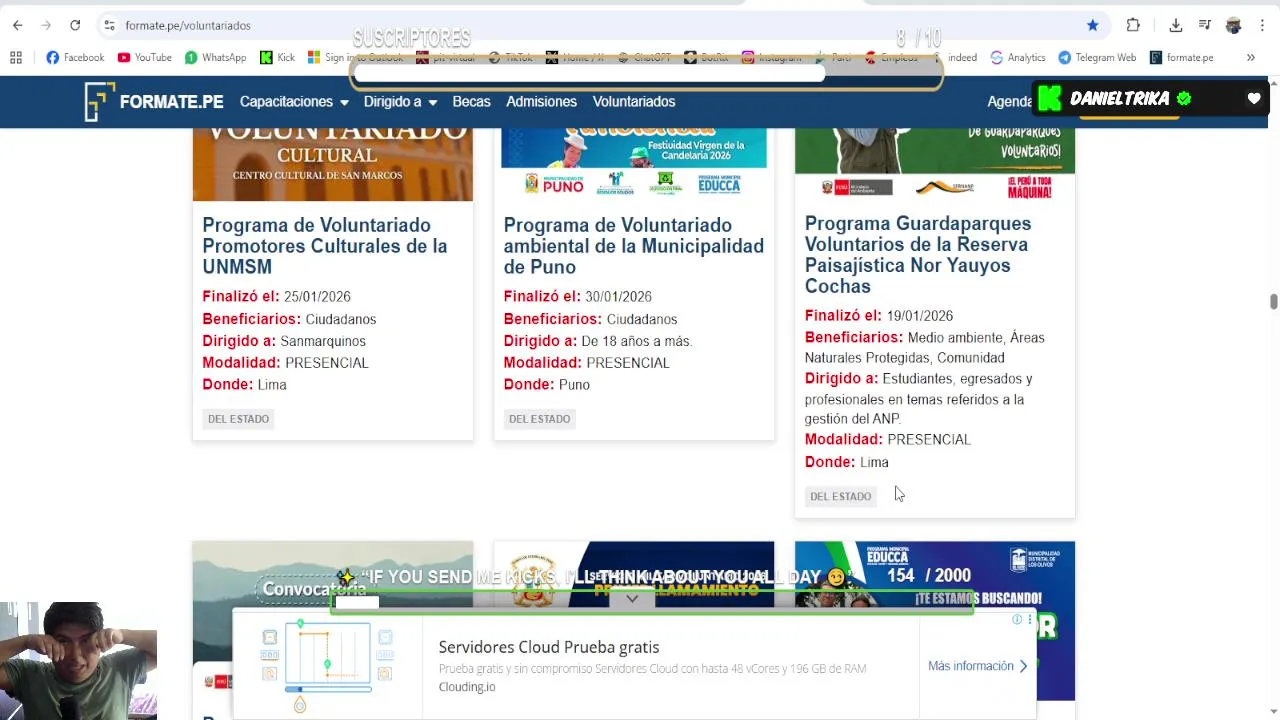
Task: Open the Kick bookmark
Action: (277, 57)
